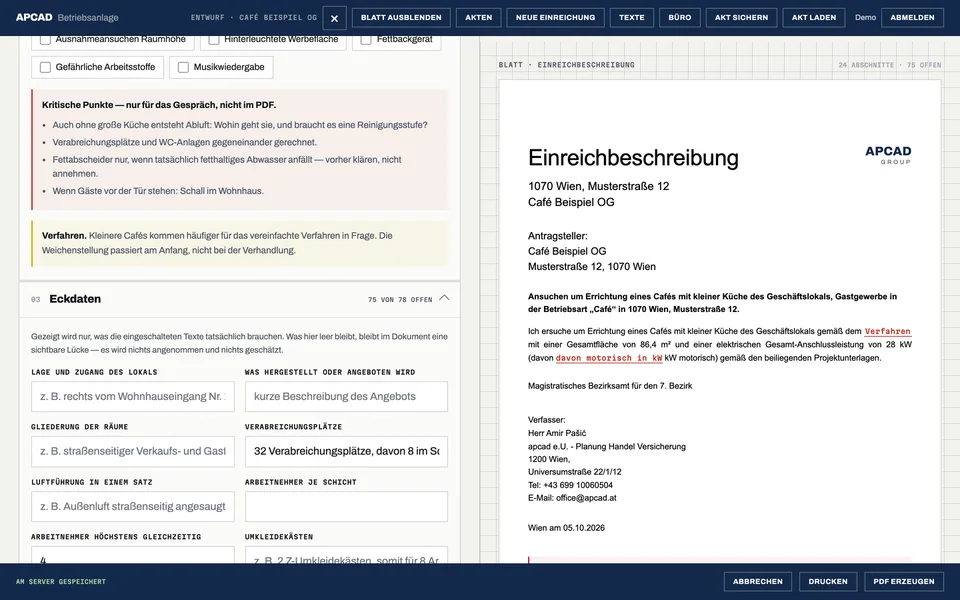960x600 pixels.
Task: Check Hinterleuchtete Werbefläche checkbox
Action: pyautogui.click(x=214, y=39)
